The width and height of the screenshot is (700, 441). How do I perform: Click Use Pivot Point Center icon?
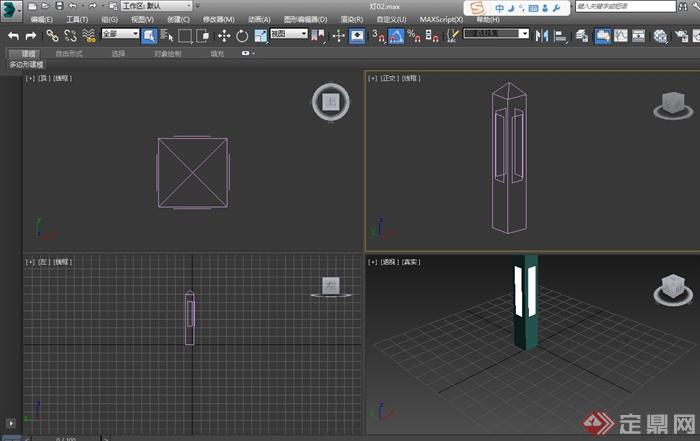coord(318,36)
